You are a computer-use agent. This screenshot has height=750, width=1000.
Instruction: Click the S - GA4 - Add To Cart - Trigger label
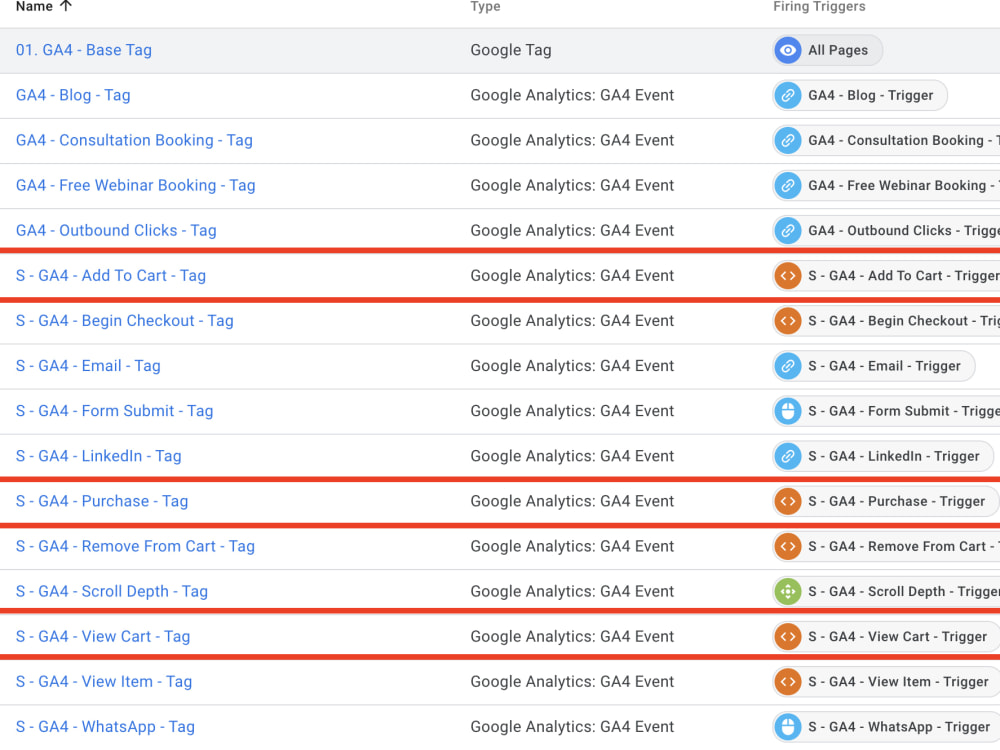(x=904, y=276)
